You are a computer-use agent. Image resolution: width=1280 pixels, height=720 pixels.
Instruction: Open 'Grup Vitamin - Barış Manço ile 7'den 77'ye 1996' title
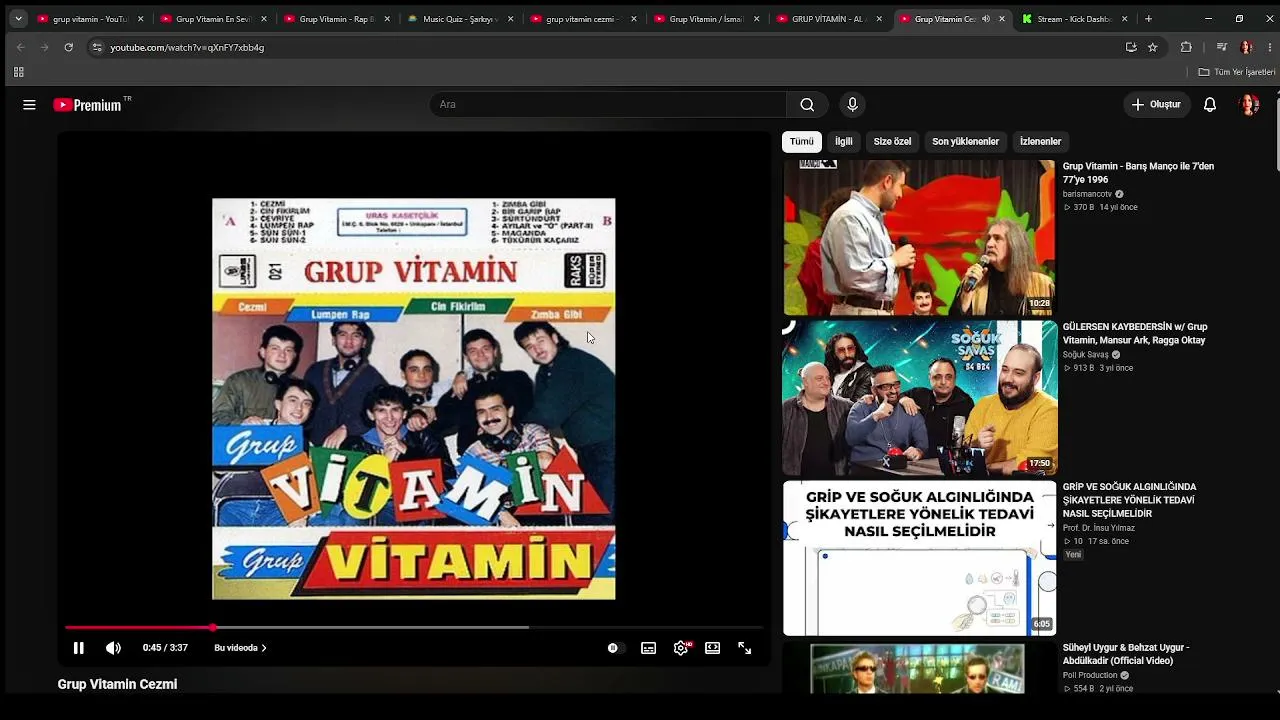[x=1139, y=173]
